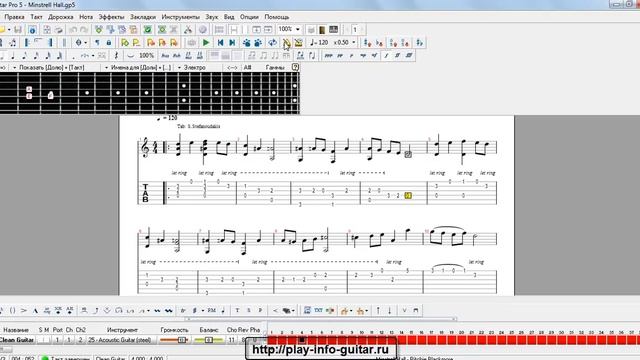Open the x0.50 speed dropdown
This screenshot has height=360, width=640.
pyautogui.click(x=353, y=42)
